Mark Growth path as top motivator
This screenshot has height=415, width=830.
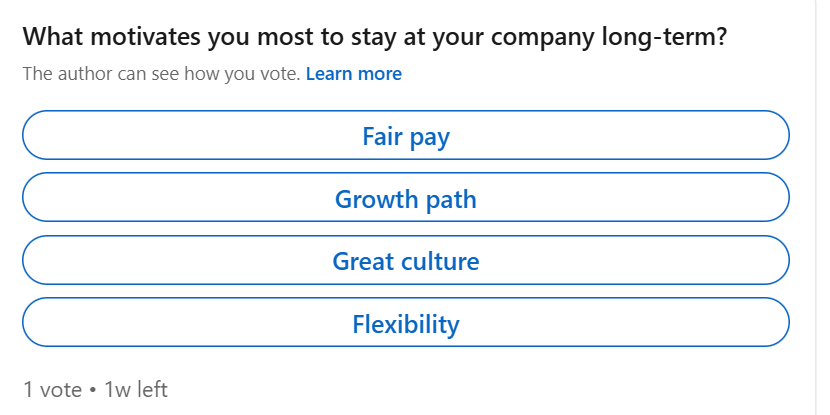point(406,198)
